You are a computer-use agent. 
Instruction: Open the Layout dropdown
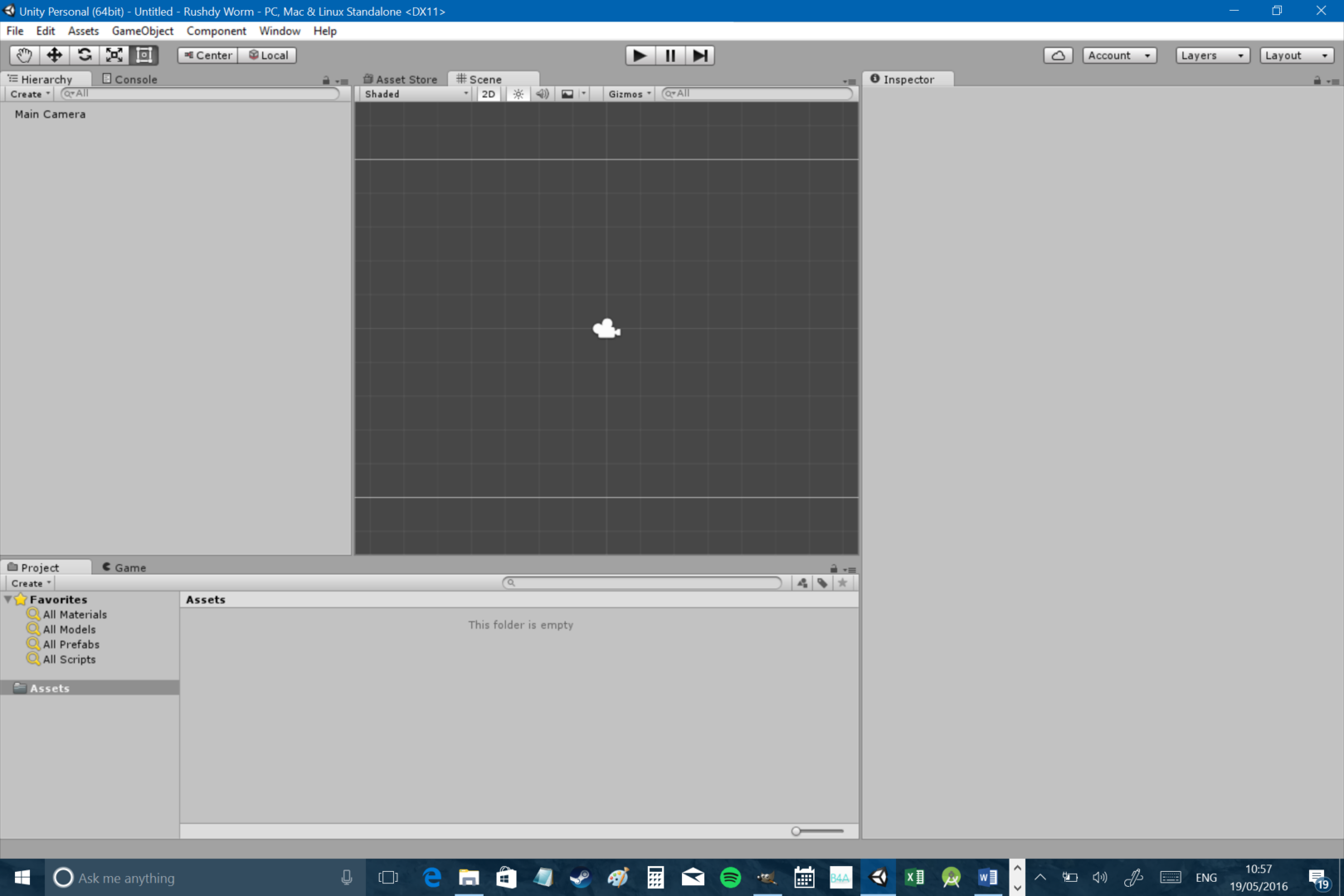1296,55
